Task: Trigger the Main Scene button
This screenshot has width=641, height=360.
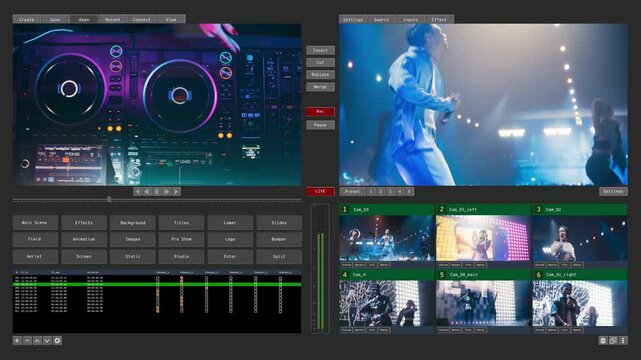Action: tap(35, 223)
